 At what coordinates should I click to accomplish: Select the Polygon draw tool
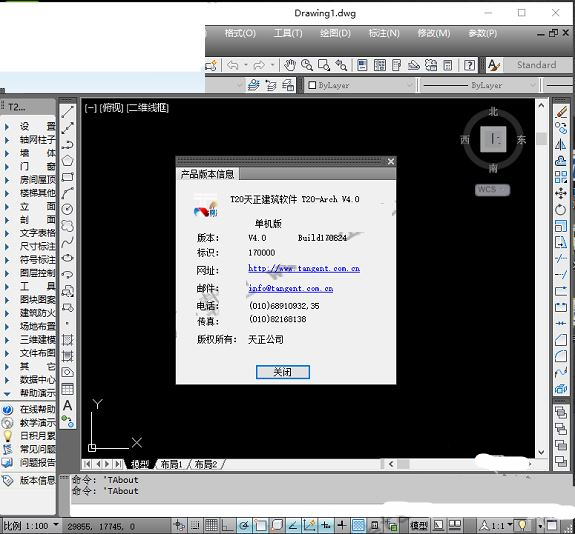click(x=67, y=161)
